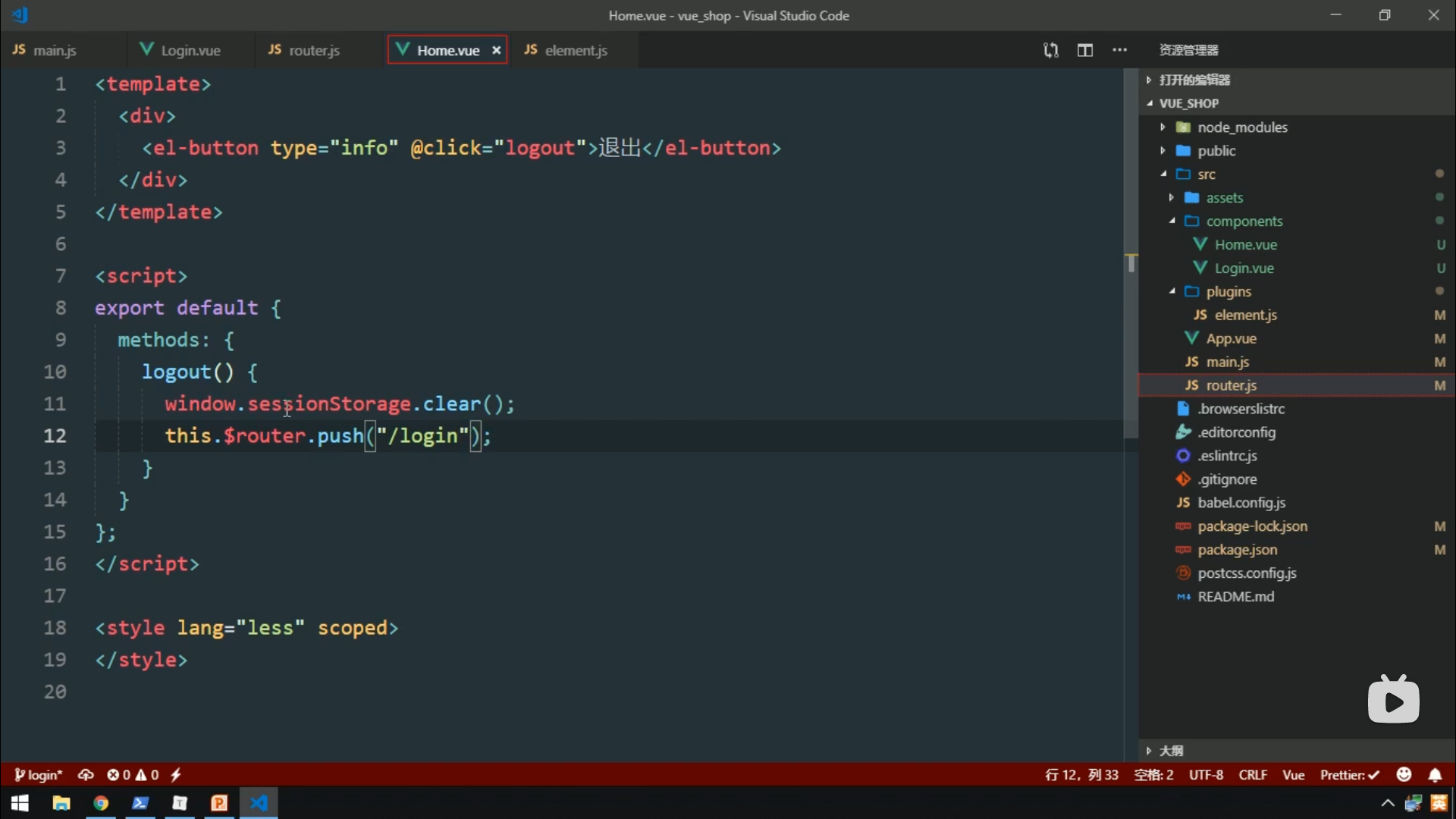Click the lightning bolt status icon
The width and height of the screenshot is (1456, 819).
click(176, 775)
